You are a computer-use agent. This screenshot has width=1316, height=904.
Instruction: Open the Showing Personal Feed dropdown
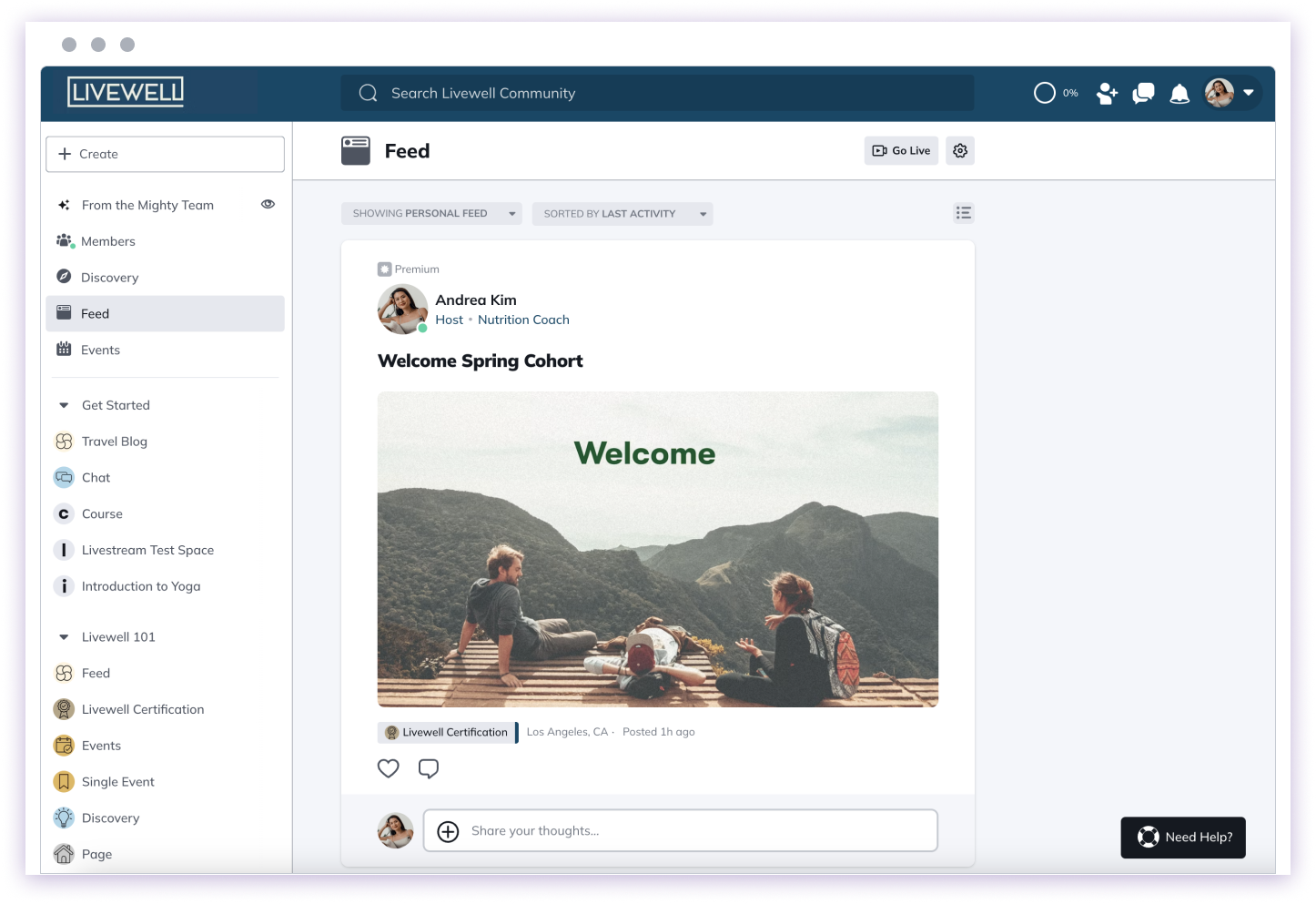pos(431,213)
